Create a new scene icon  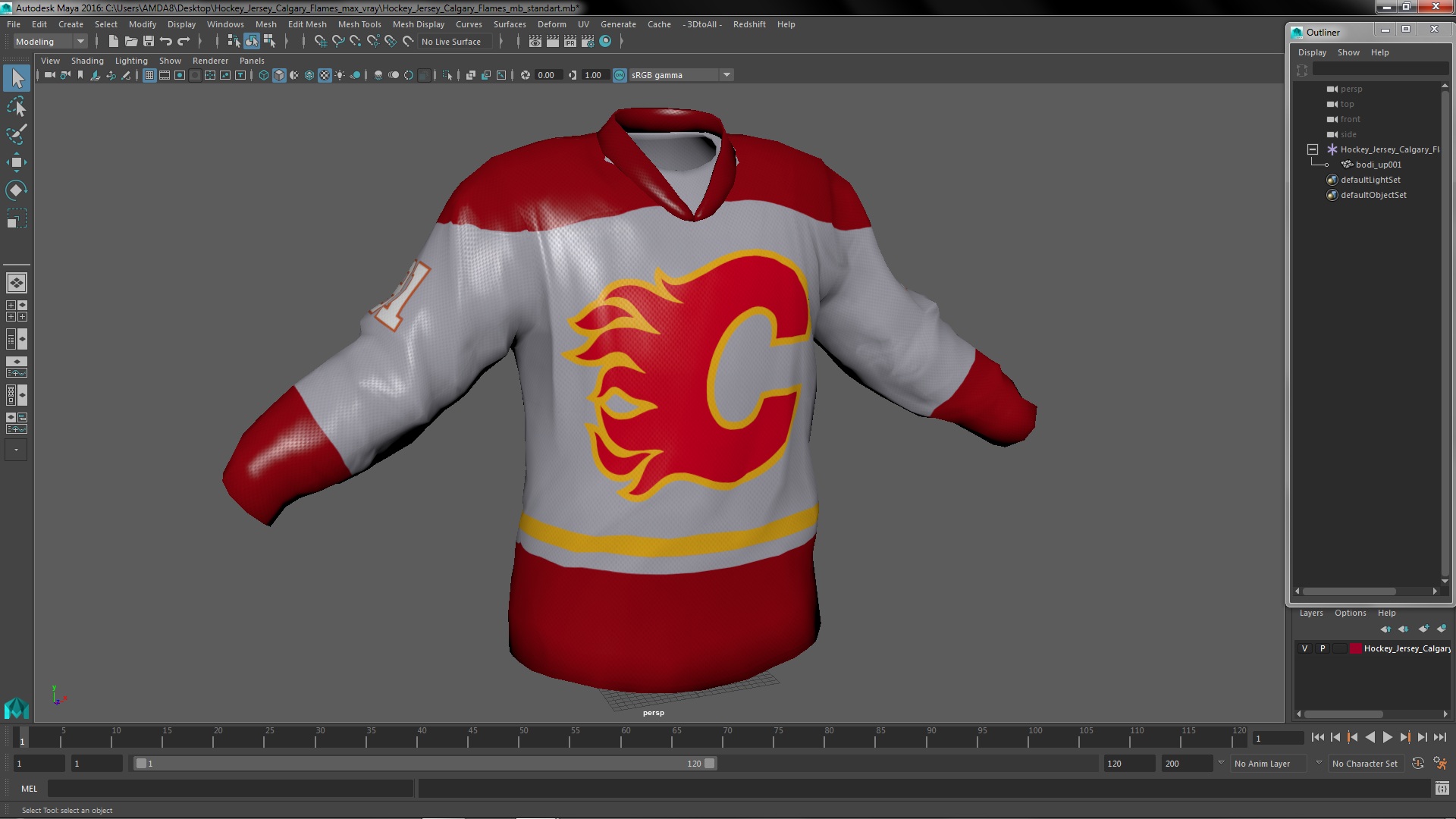114,42
